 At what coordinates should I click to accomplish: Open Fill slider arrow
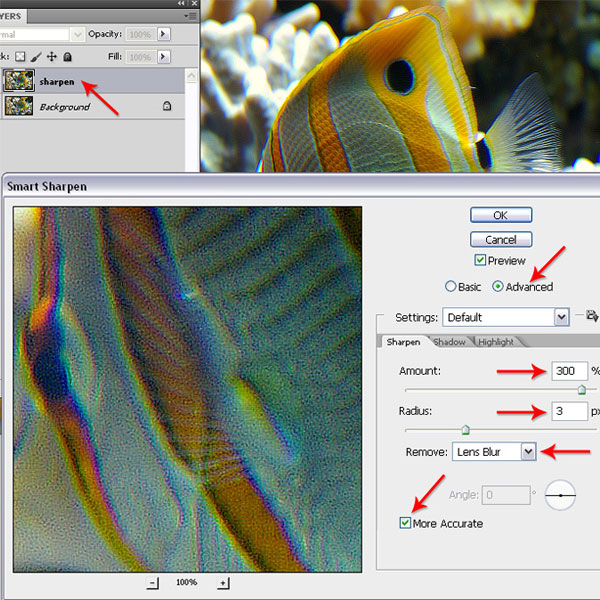point(163,57)
